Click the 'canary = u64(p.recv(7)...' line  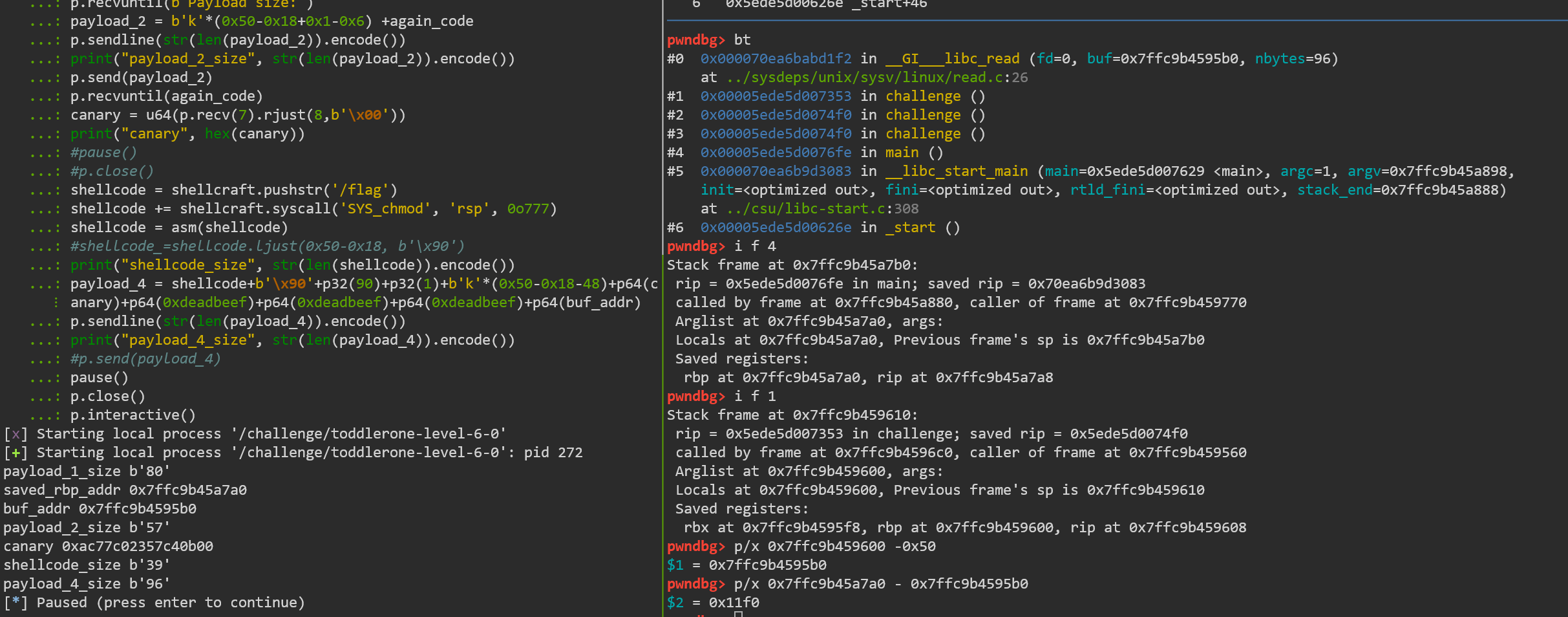[x=238, y=115]
